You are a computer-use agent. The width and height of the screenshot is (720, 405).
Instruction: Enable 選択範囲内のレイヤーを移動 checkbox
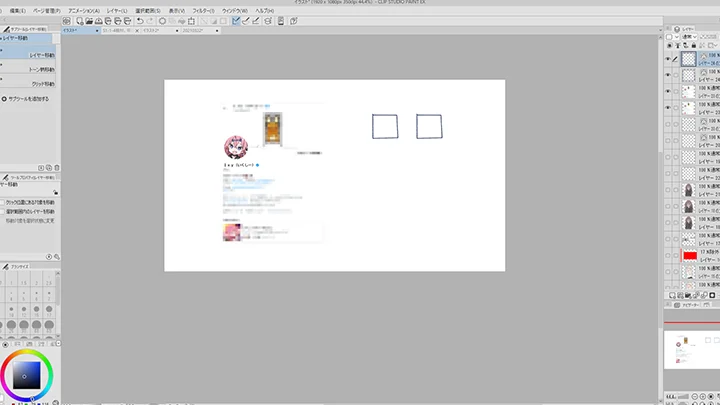coord(2,212)
